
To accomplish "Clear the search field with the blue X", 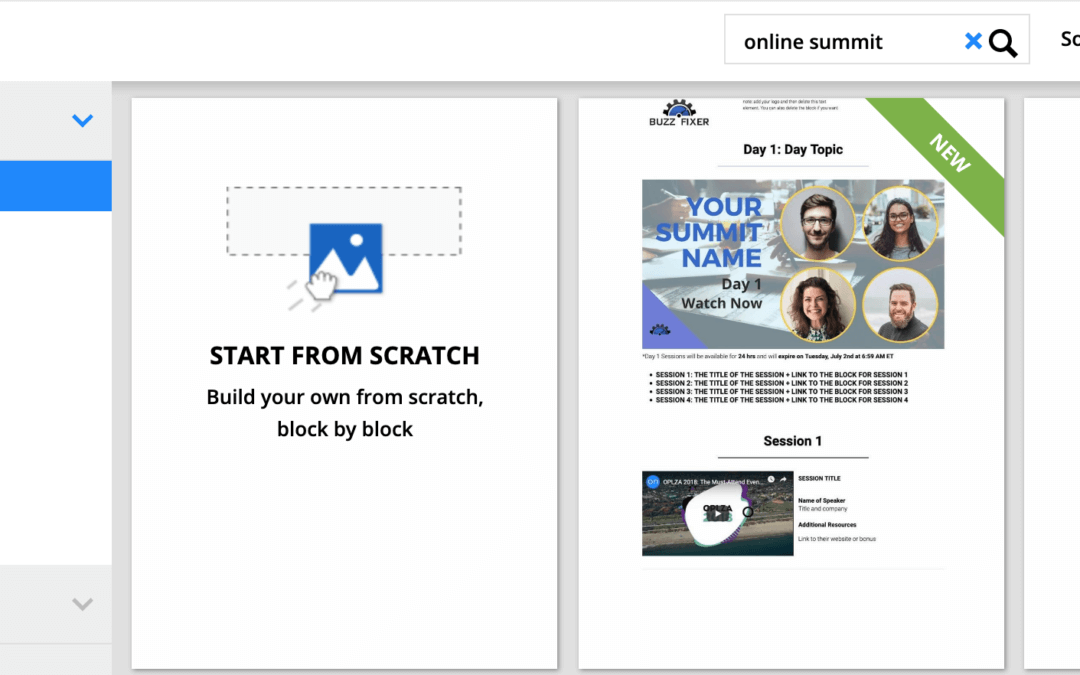I will pos(973,41).
